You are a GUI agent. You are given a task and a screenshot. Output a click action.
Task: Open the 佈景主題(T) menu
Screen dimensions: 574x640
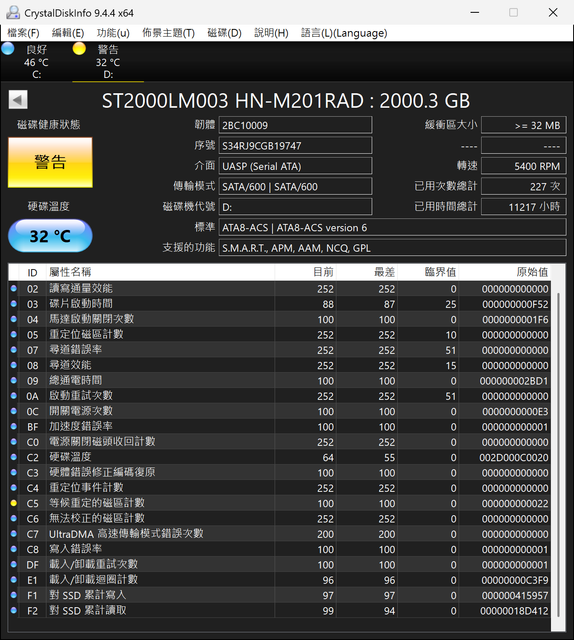point(168,33)
